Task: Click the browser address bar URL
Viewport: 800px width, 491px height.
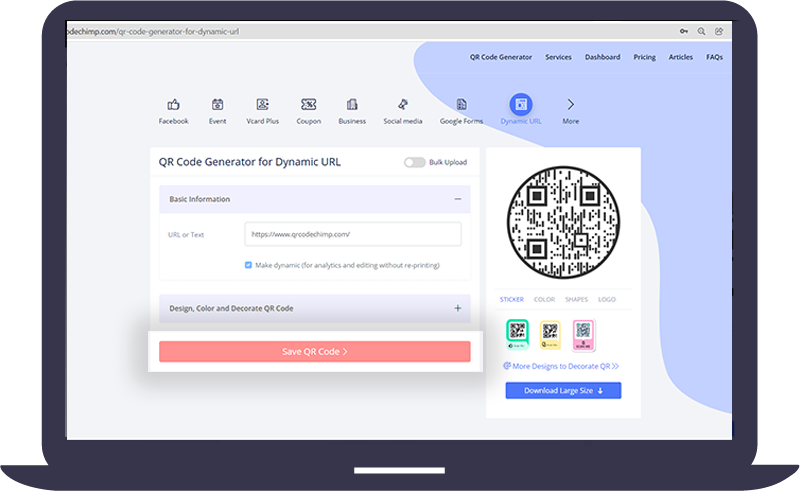Action: click(x=153, y=31)
